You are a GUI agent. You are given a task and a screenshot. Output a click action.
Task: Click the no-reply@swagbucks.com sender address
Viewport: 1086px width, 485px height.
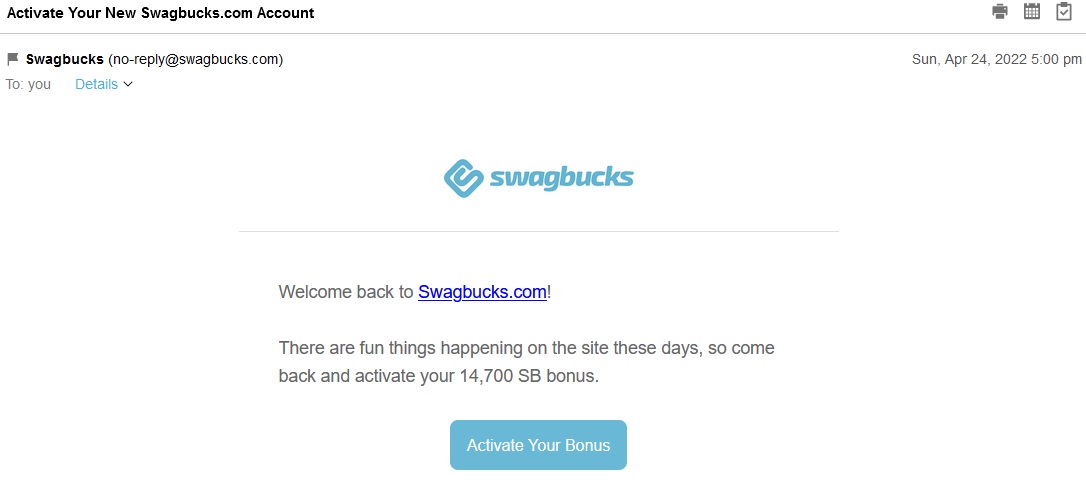(195, 60)
